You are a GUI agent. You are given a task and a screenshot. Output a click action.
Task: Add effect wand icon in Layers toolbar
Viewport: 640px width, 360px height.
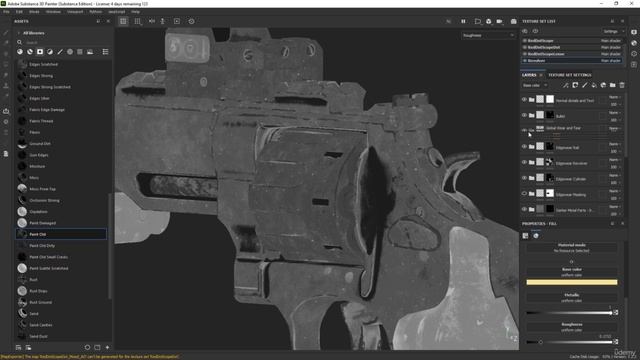tap(566, 85)
